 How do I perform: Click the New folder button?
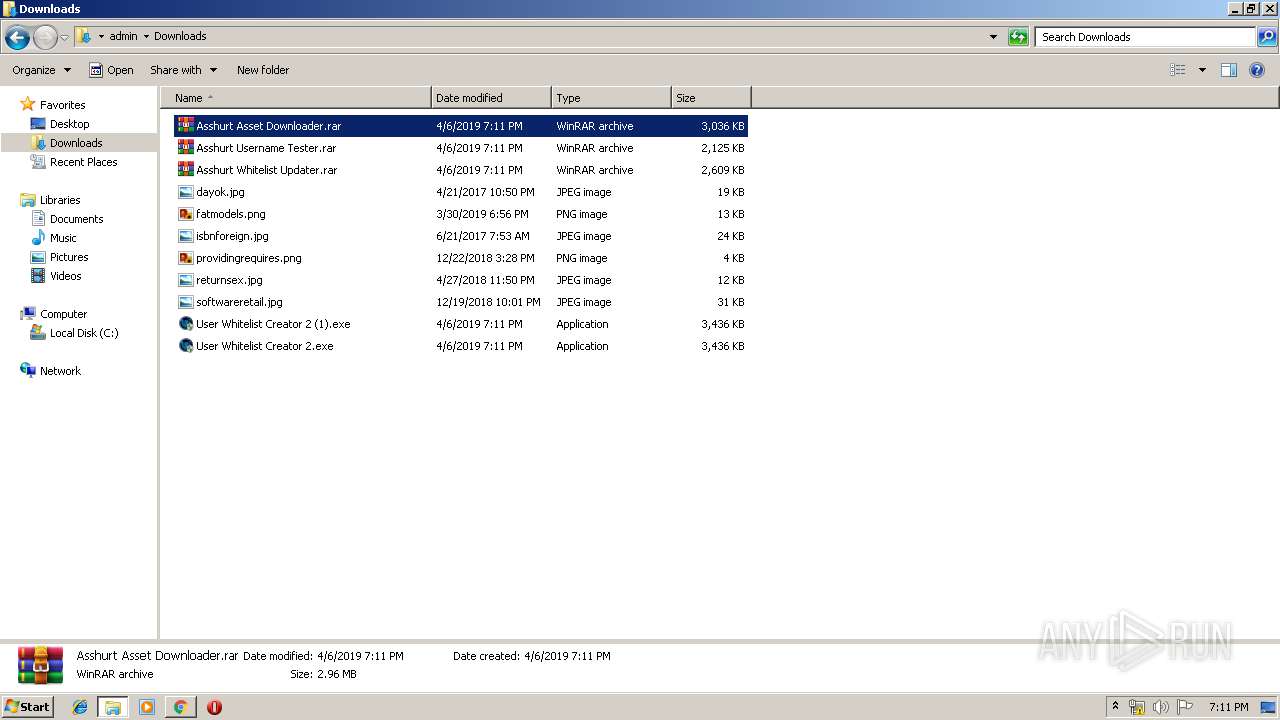(263, 70)
